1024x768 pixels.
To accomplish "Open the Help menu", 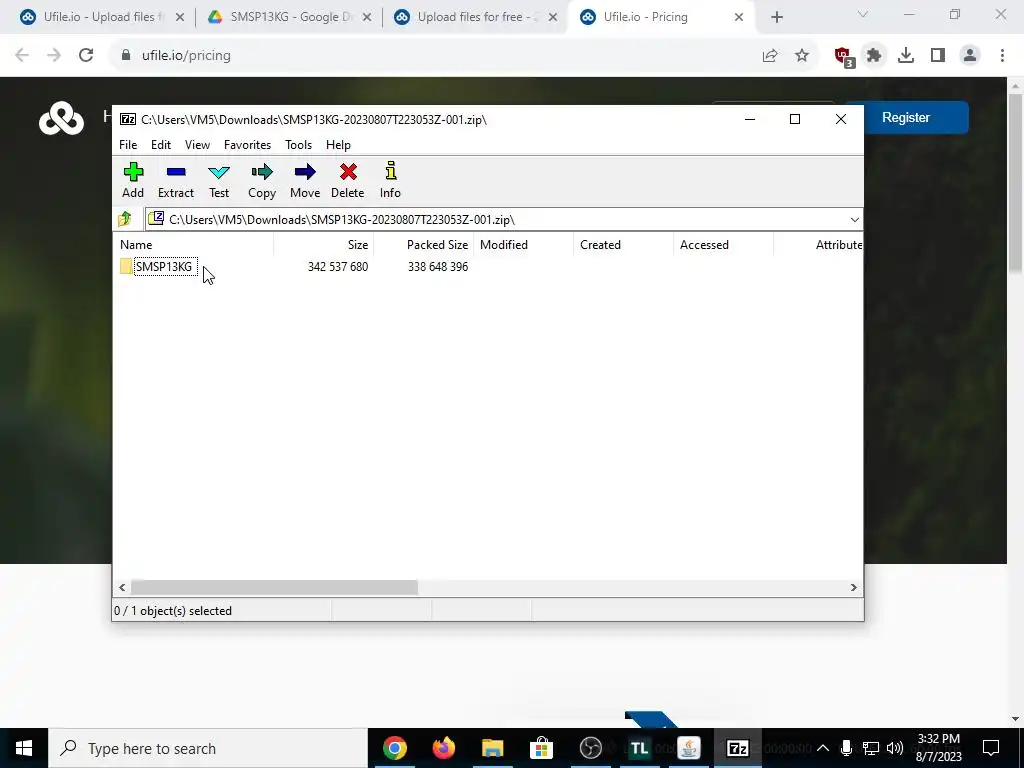I will (x=338, y=145).
